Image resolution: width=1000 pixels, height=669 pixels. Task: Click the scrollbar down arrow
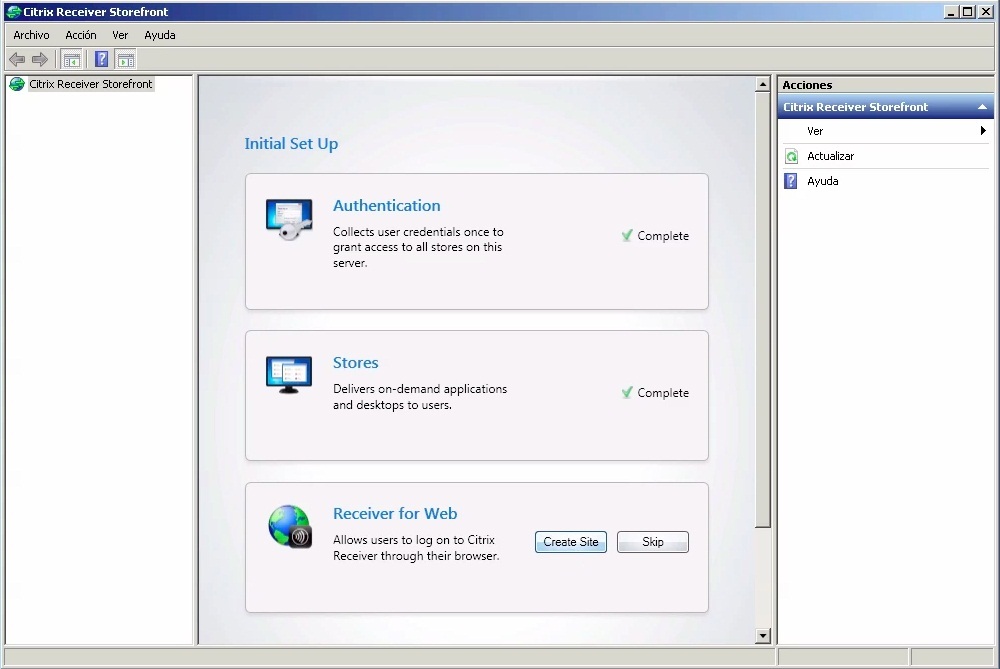pyautogui.click(x=763, y=635)
